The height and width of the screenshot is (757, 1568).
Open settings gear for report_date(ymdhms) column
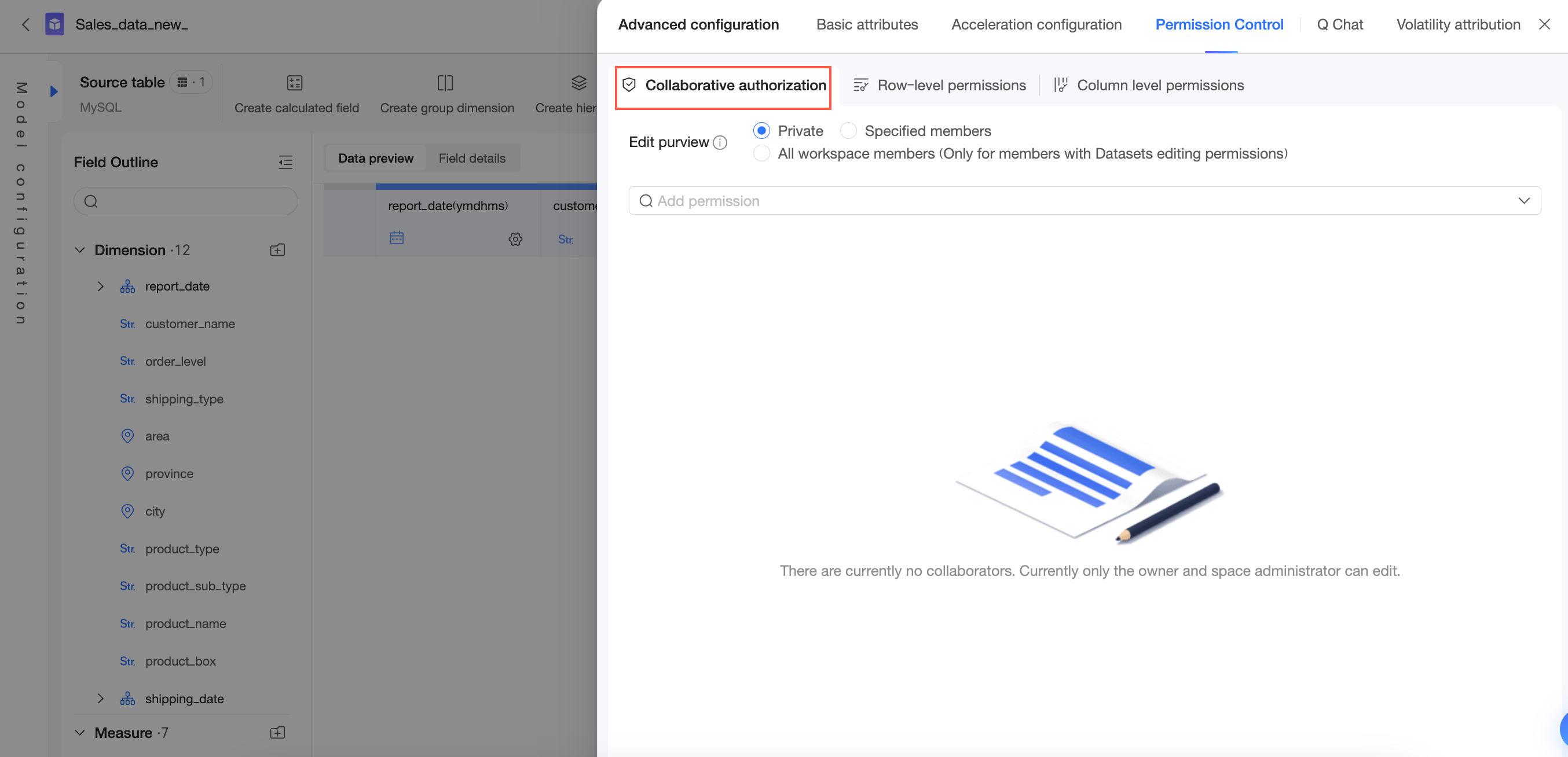point(515,239)
